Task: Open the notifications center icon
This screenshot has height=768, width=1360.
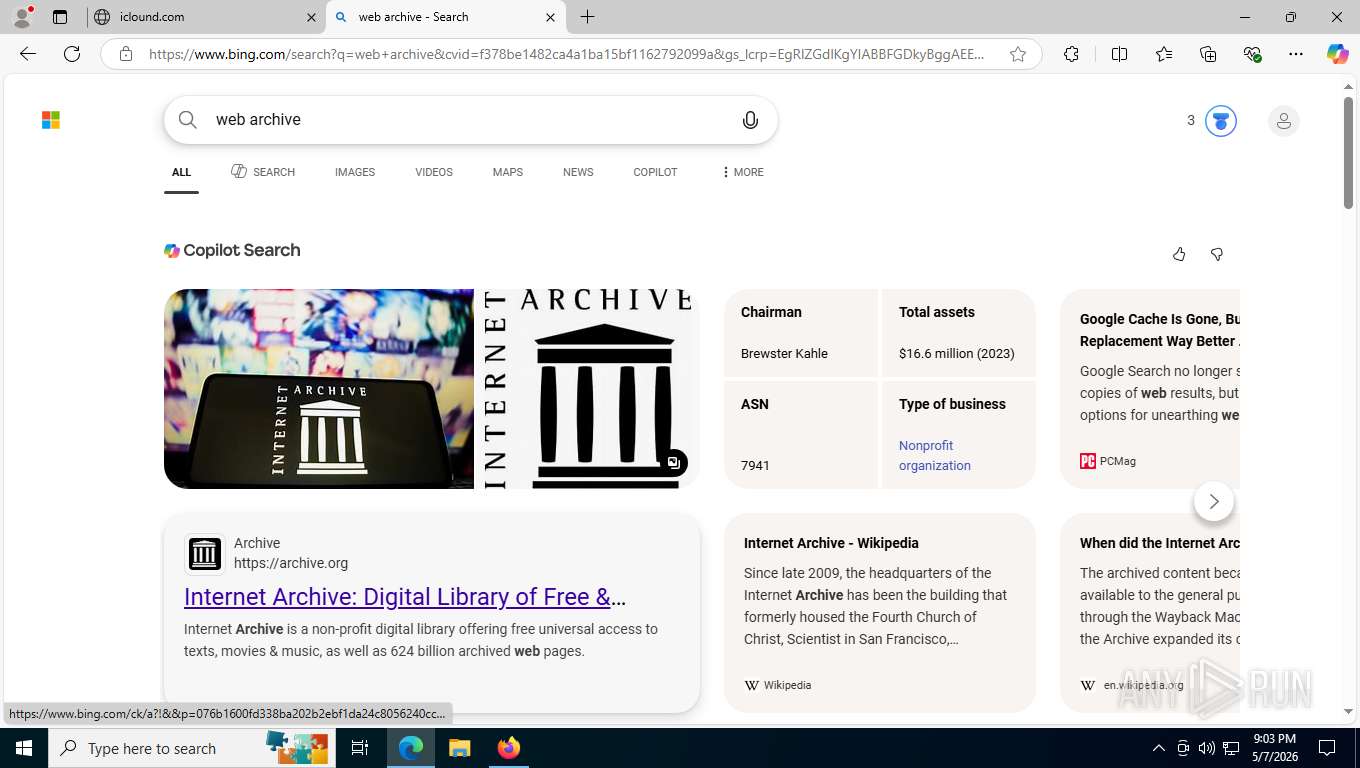Action: point(1327,748)
